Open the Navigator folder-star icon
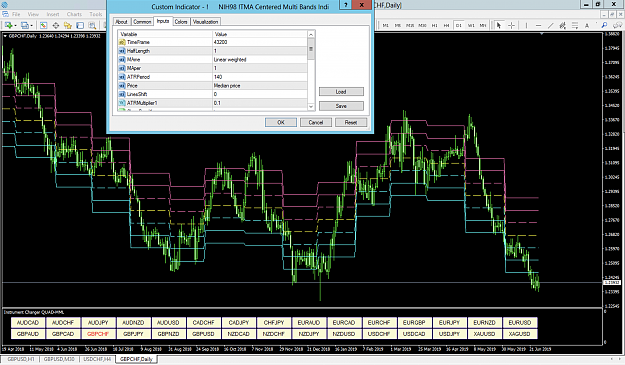 (x=67, y=26)
